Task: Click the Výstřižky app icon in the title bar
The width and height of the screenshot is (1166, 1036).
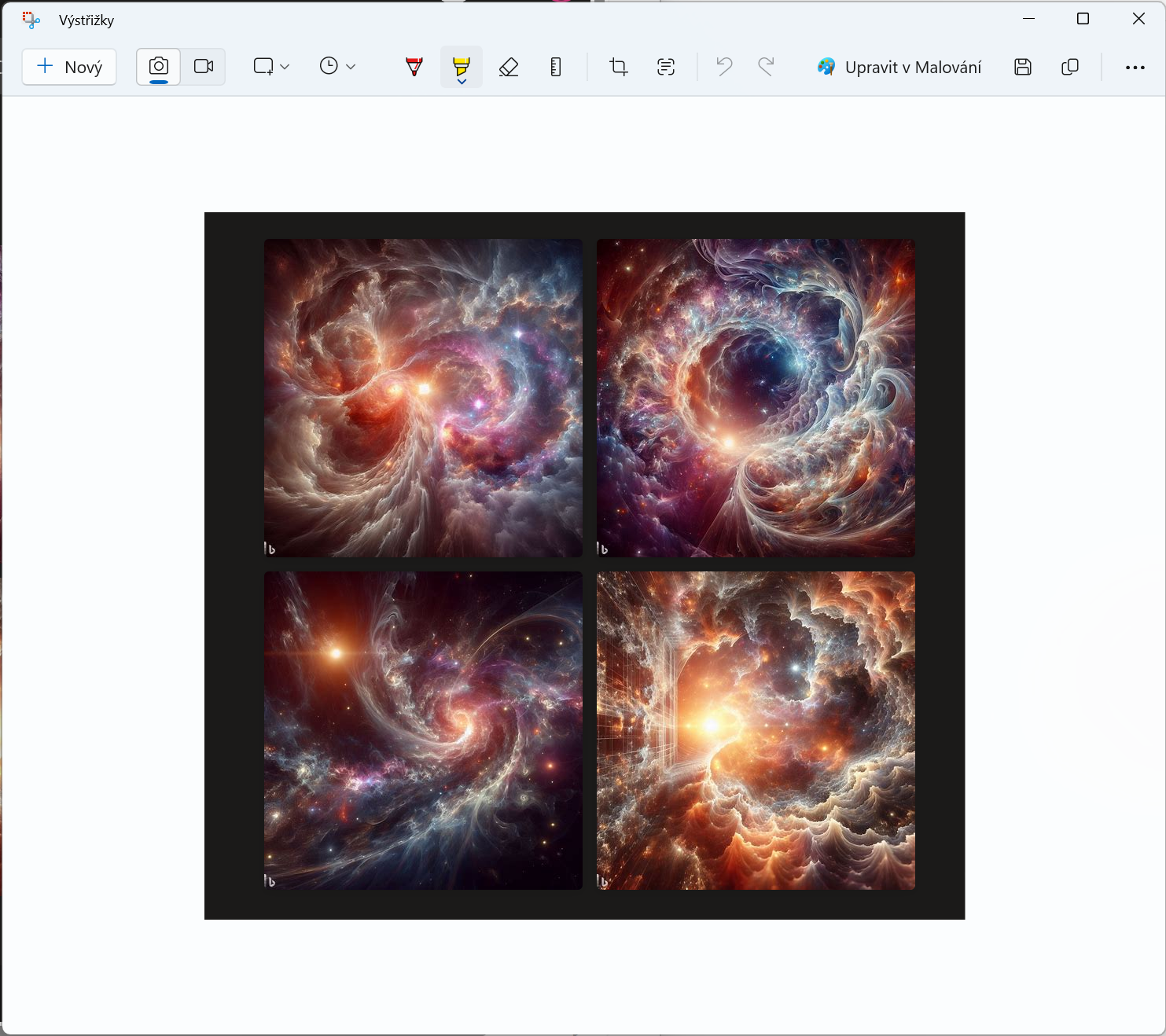Action: (x=31, y=20)
